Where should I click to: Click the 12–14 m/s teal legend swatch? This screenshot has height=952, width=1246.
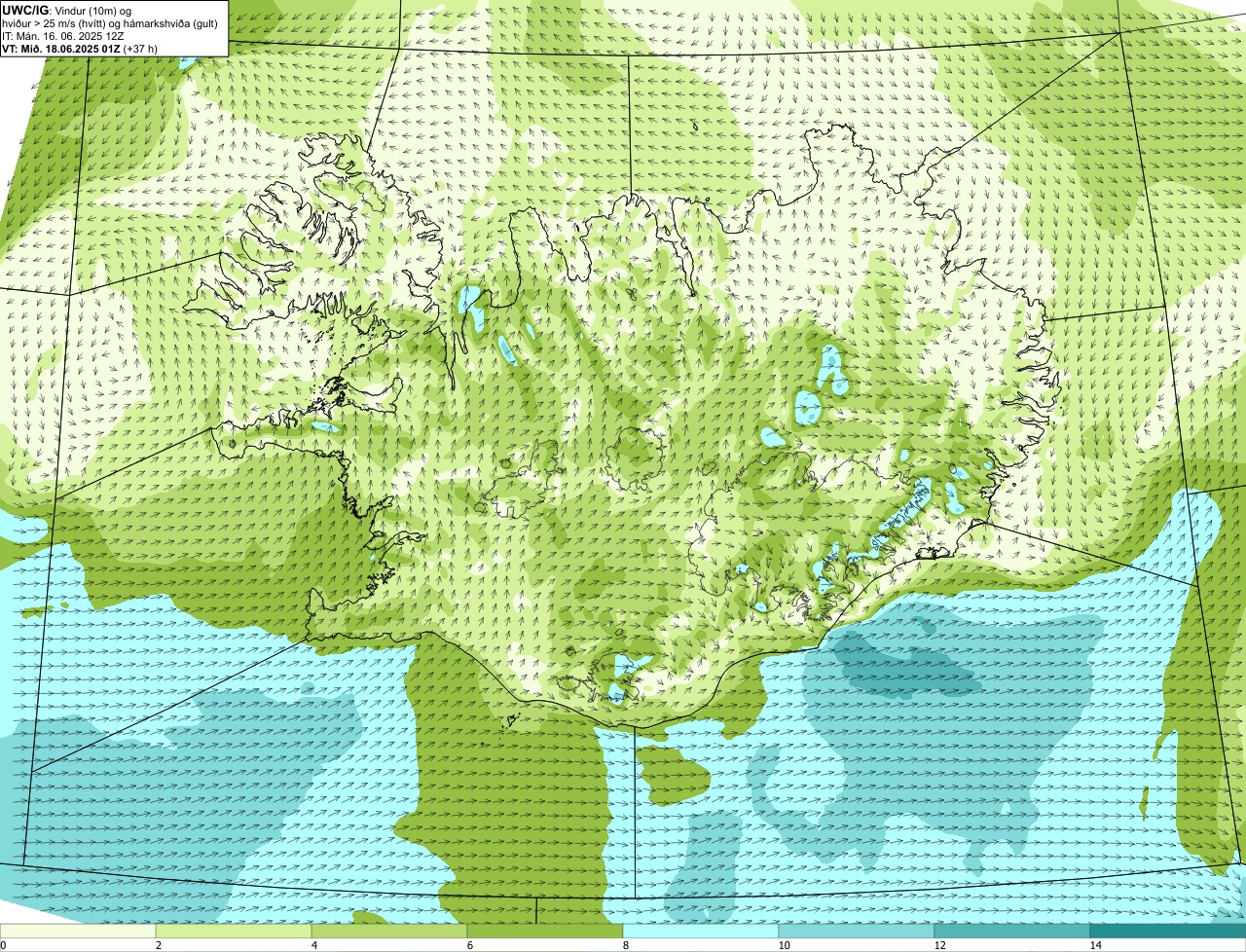pyautogui.click(x=1012, y=931)
